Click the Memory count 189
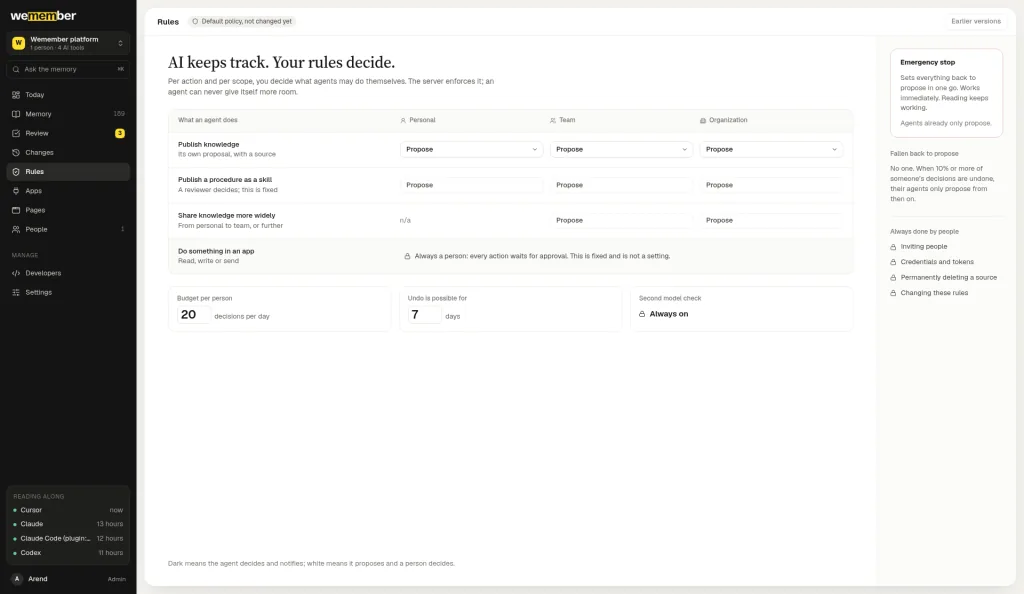The width and height of the screenshot is (1024, 594). point(119,114)
